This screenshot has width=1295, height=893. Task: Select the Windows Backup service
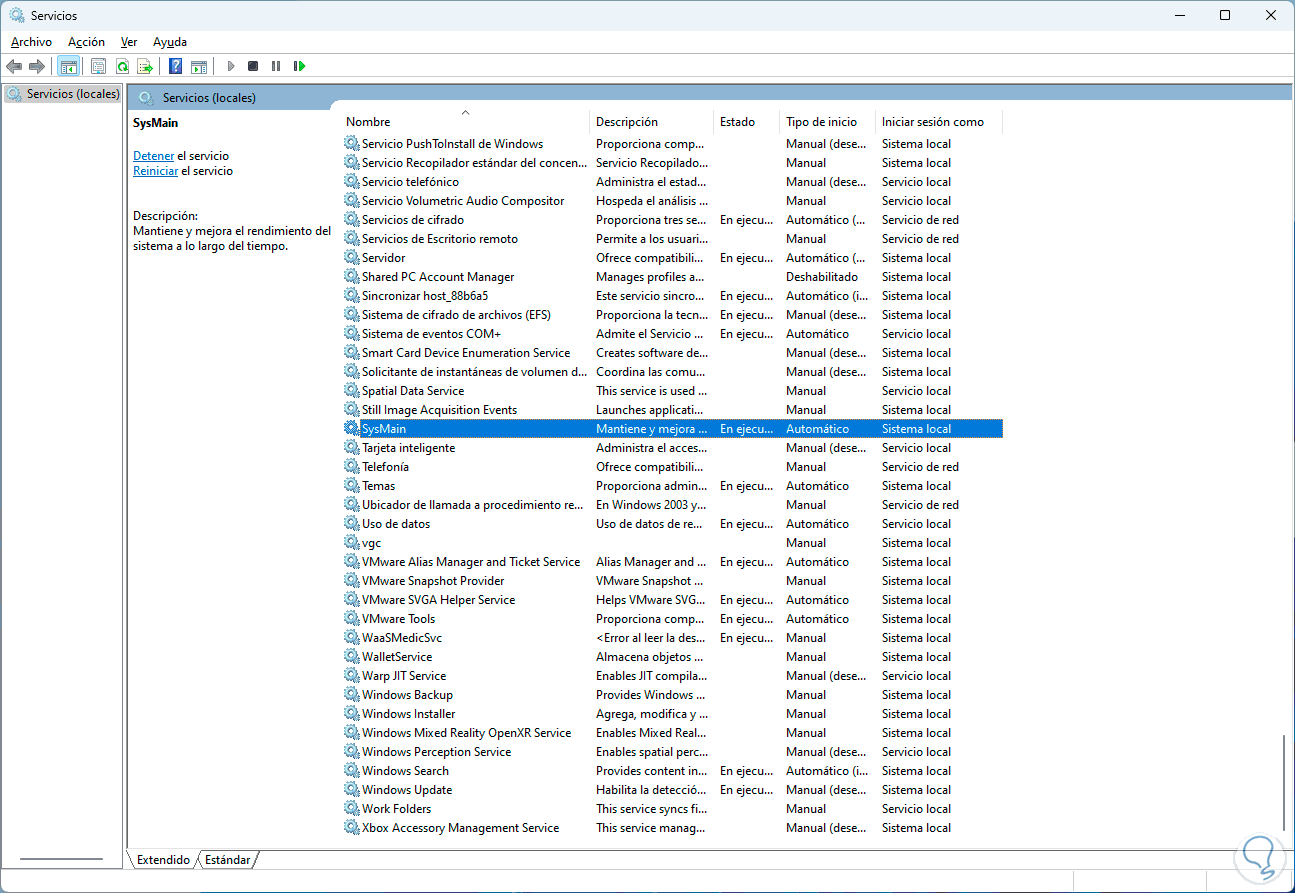[672, 695]
